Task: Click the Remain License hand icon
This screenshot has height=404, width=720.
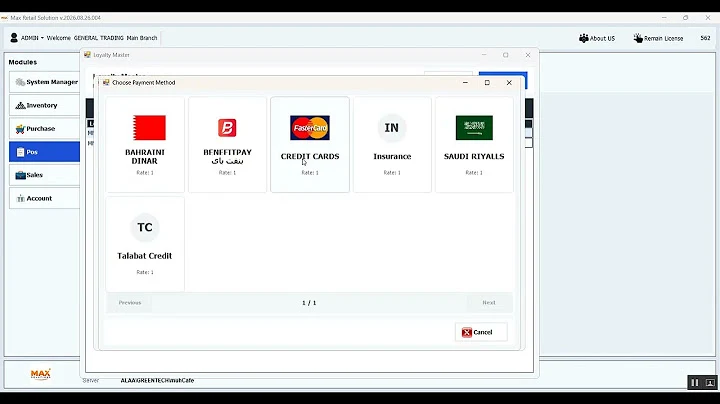Action: [x=638, y=38]
